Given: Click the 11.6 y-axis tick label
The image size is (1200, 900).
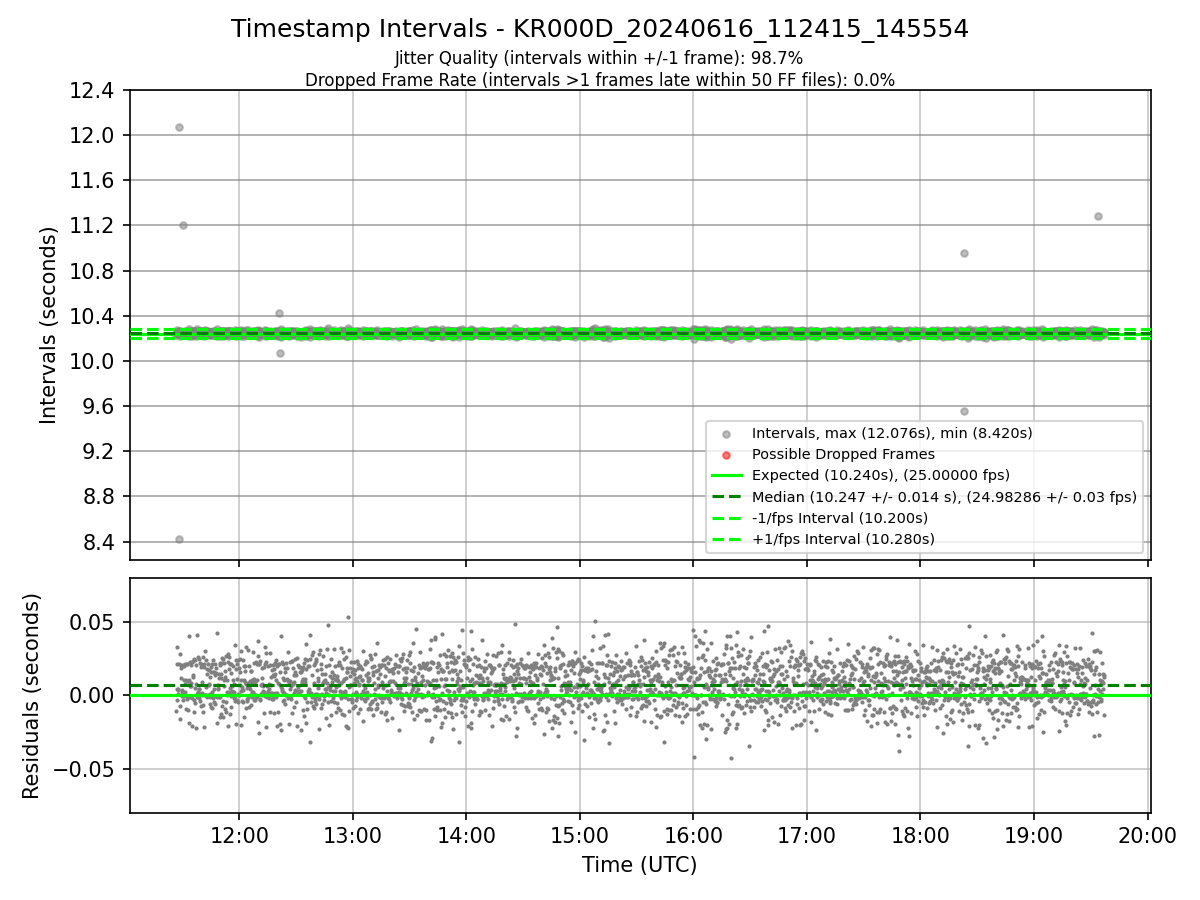Looking at the screenshot, I should [x=94, y=181].
